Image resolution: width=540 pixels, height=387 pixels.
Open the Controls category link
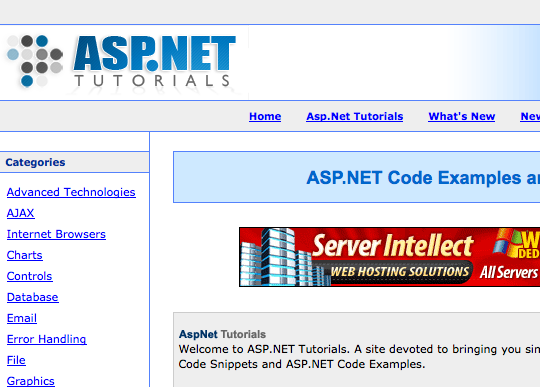click(30, 276)
